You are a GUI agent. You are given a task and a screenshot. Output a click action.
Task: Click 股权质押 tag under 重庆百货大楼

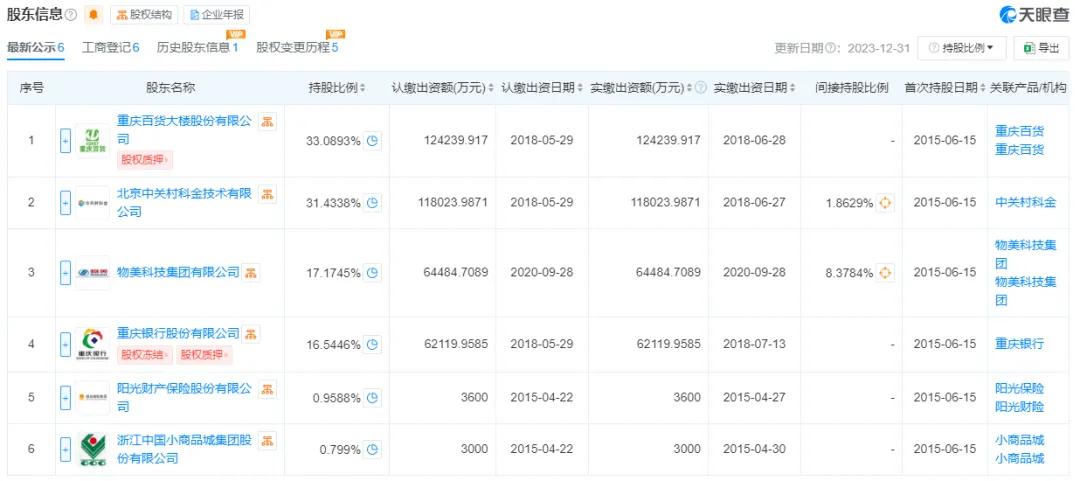pyautogui.click(x=145, y=161)
